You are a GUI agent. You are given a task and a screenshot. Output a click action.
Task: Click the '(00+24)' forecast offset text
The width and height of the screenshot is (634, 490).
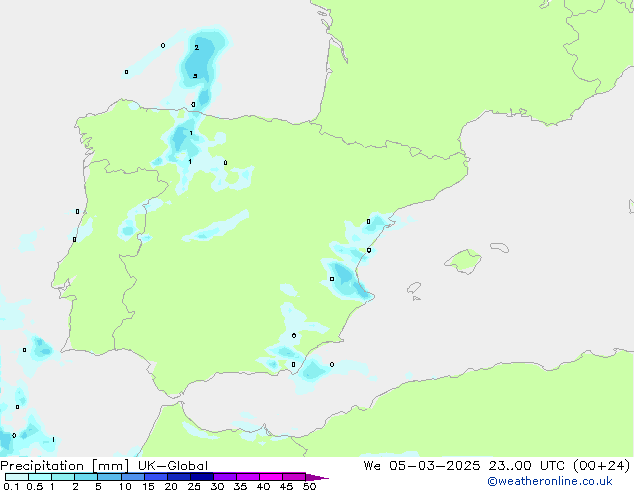(x=601, y=466)
